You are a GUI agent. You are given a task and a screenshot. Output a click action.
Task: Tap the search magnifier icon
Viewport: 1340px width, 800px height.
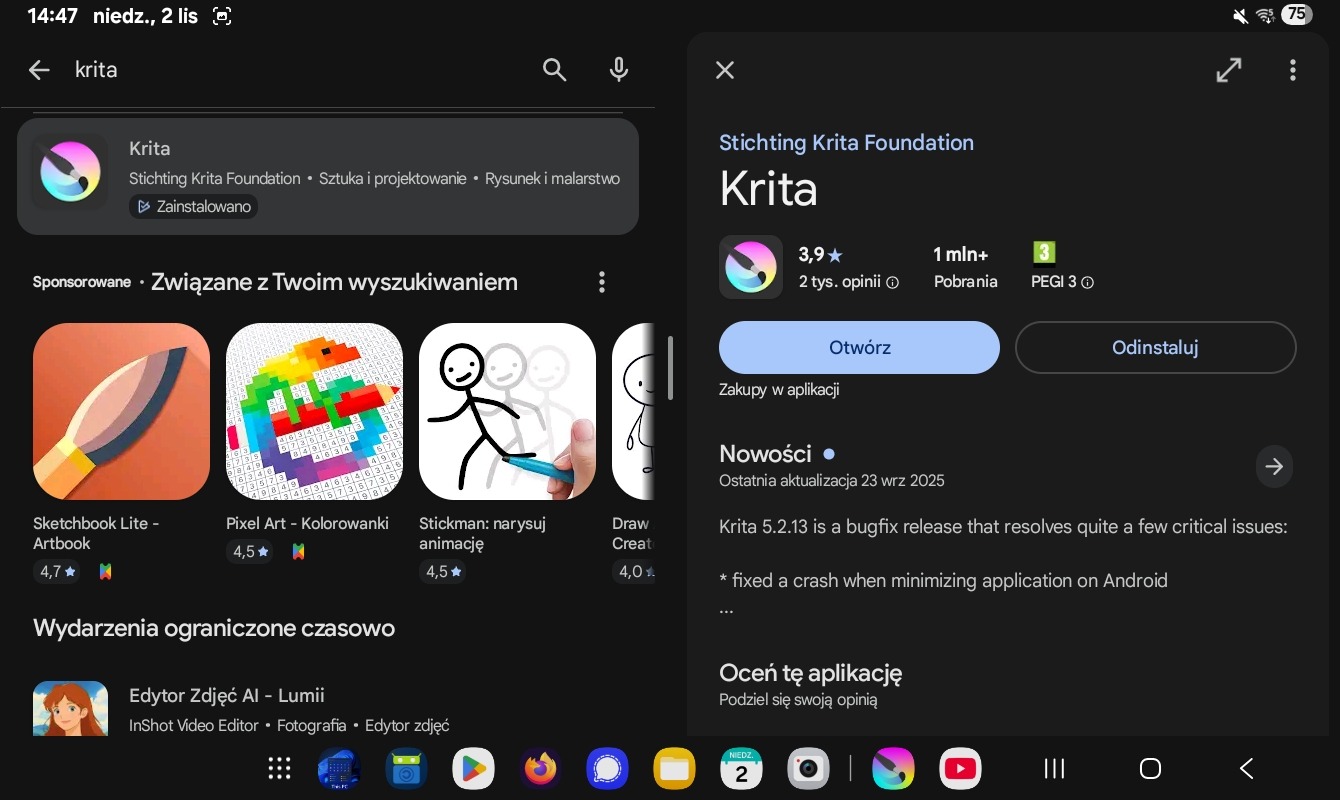point(554,70)
